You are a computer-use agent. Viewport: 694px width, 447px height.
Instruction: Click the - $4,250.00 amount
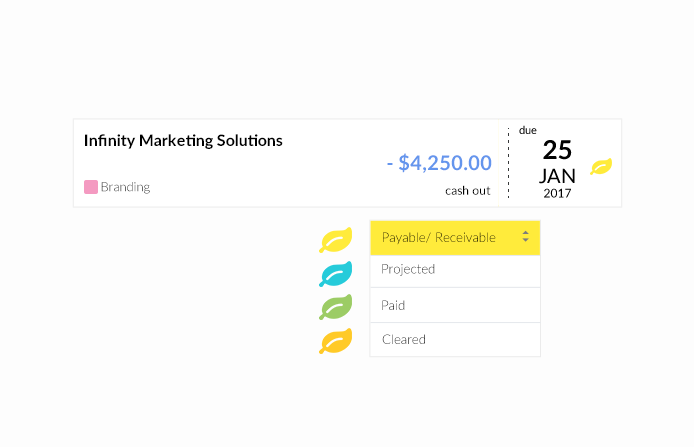point(439,163)
